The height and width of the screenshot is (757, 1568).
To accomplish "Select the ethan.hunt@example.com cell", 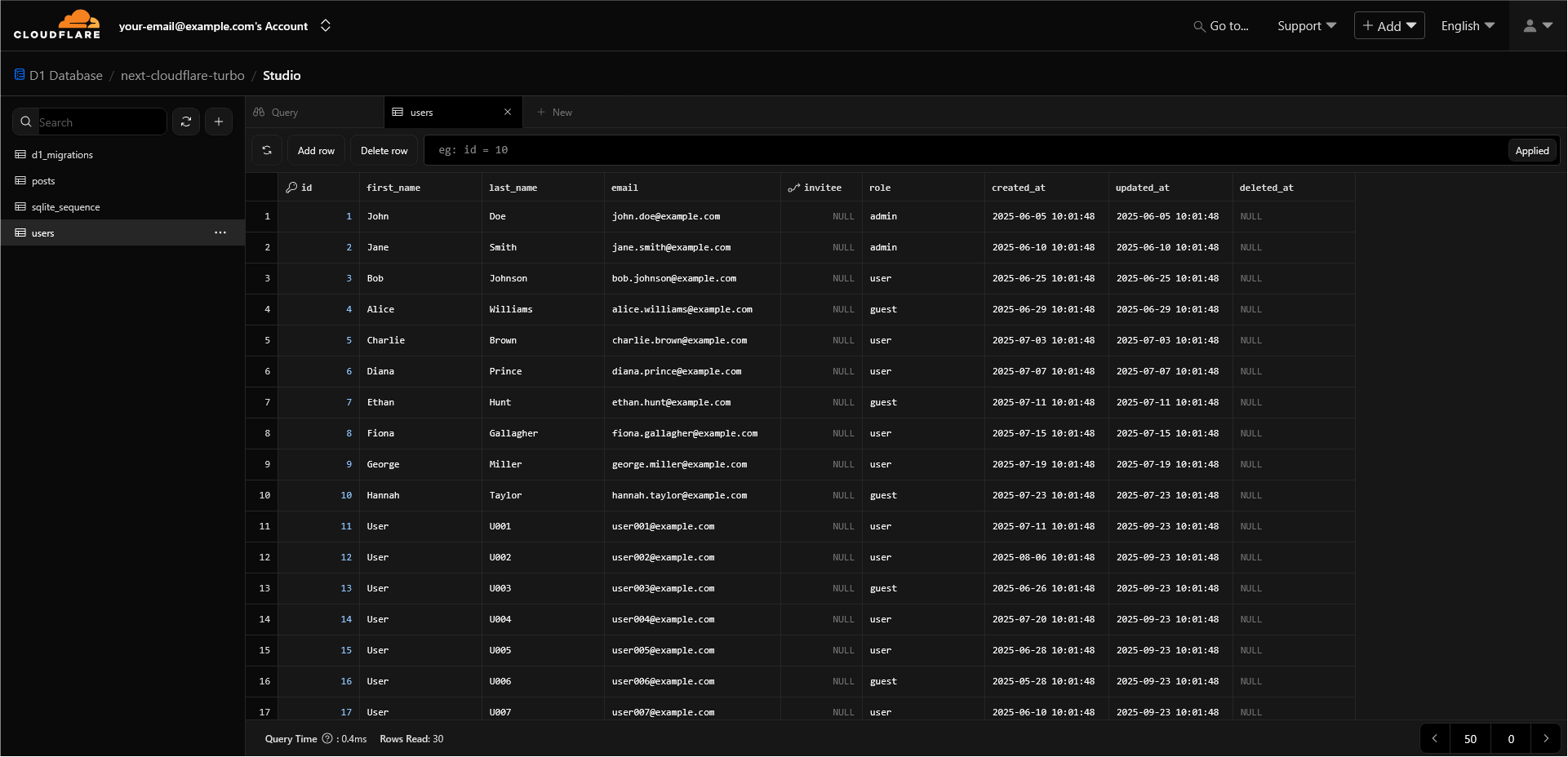I will pyautogui.click(x=692, y=403).
